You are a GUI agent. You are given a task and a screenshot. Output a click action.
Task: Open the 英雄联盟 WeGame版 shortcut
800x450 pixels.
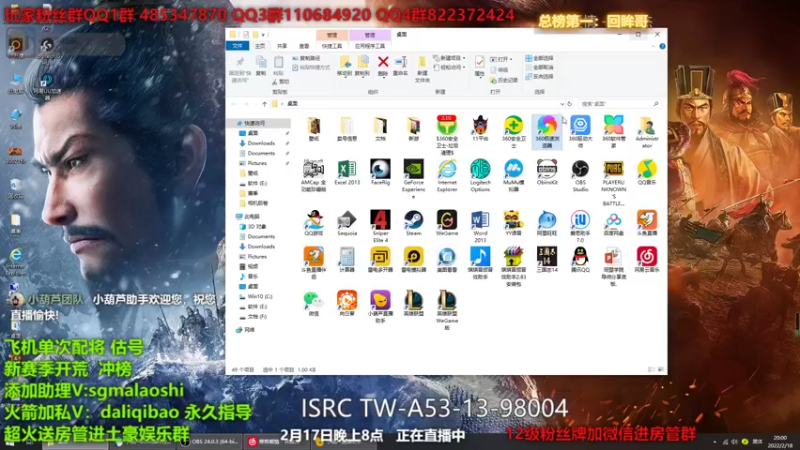447,310
